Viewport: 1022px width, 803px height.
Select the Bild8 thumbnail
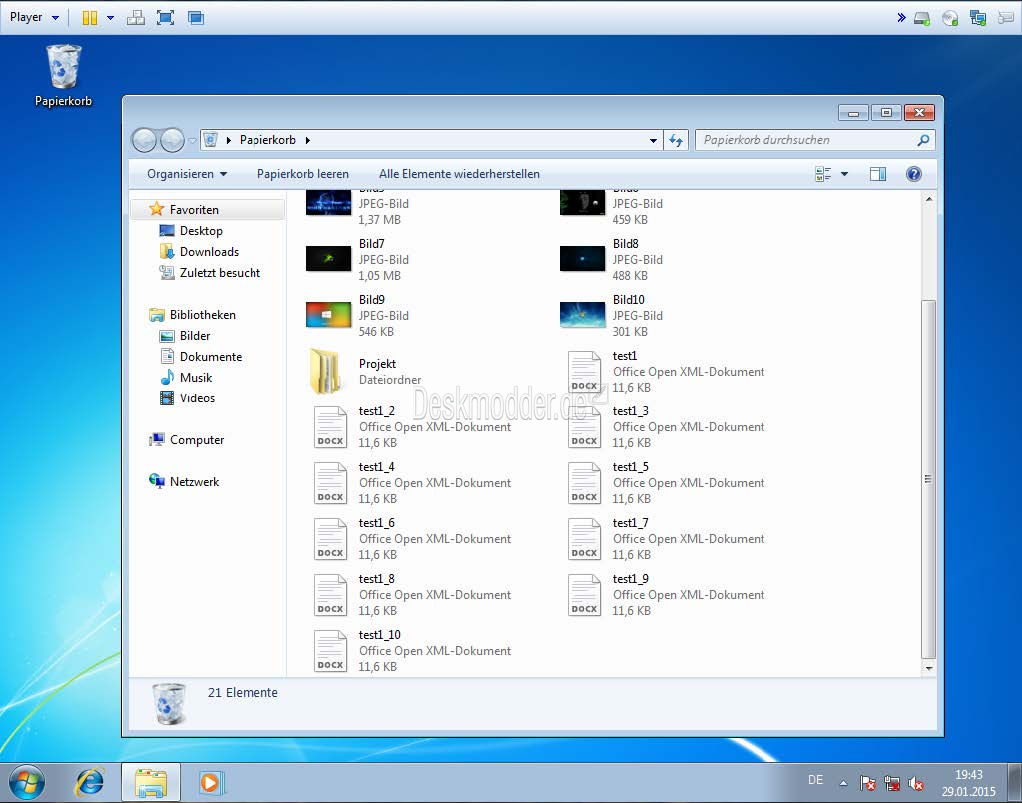point(583,259)
